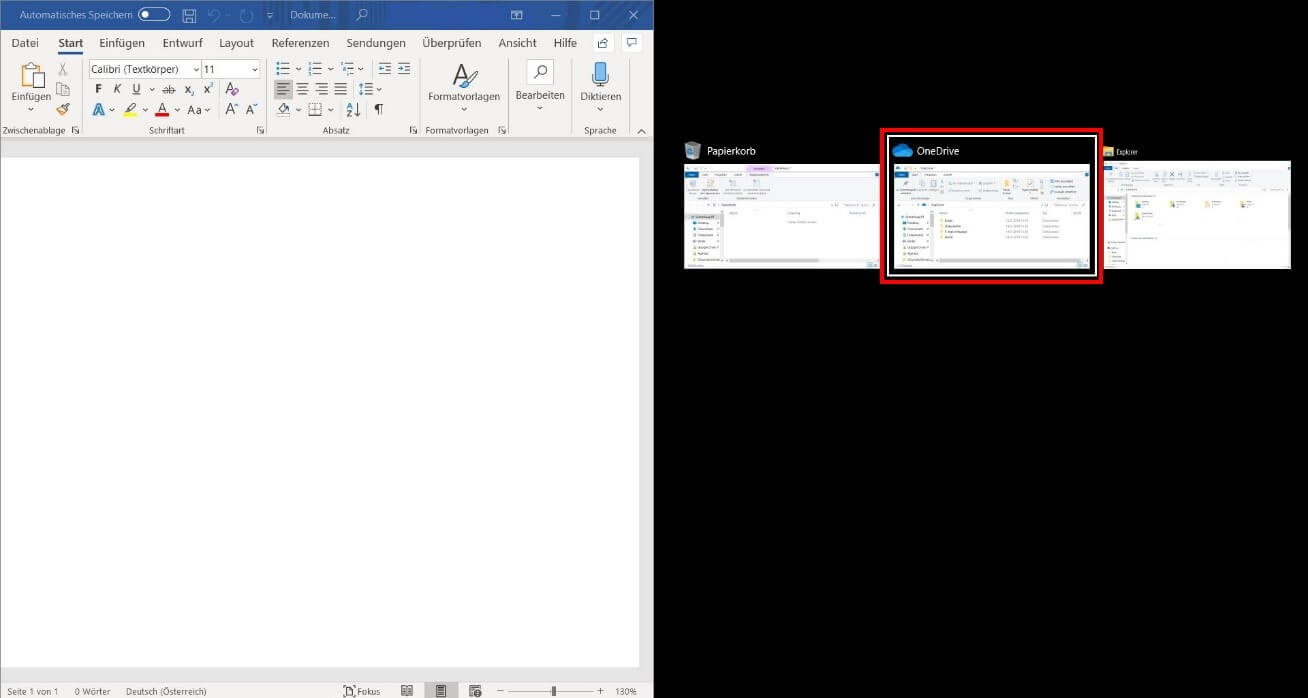Apply underline with the U button
This screenshot has width=1308, height=698.
coord(136,89)
